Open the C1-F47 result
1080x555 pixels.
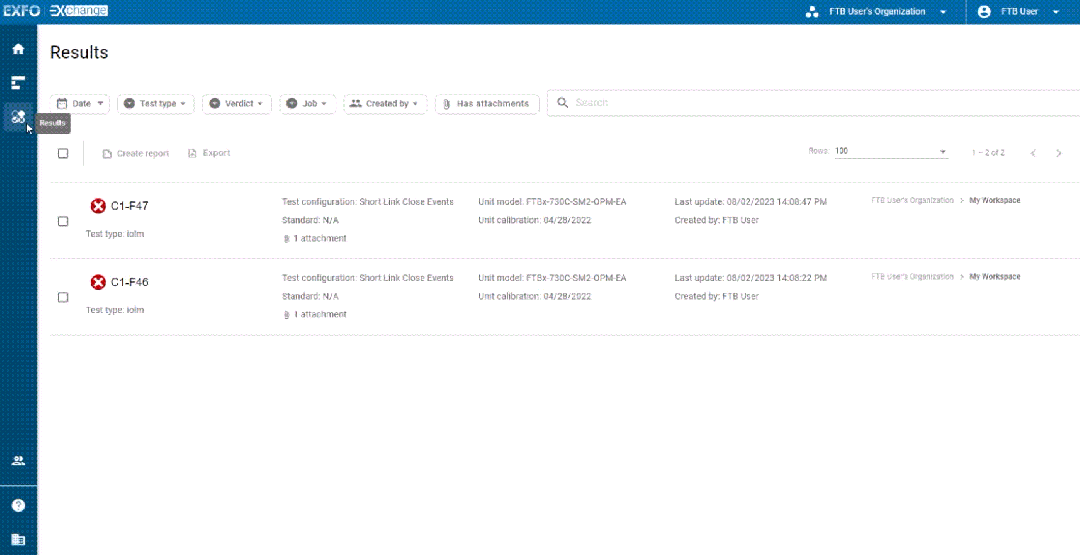point(129,206)
